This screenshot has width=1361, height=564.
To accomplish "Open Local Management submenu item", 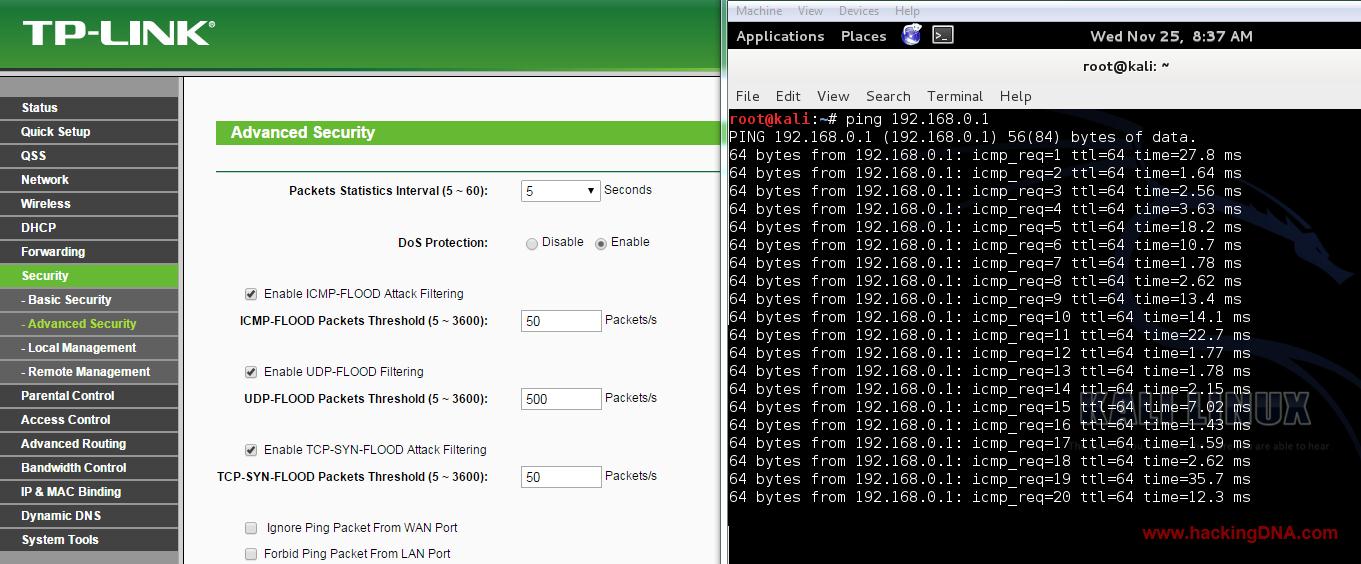I will tap(89, 348).
